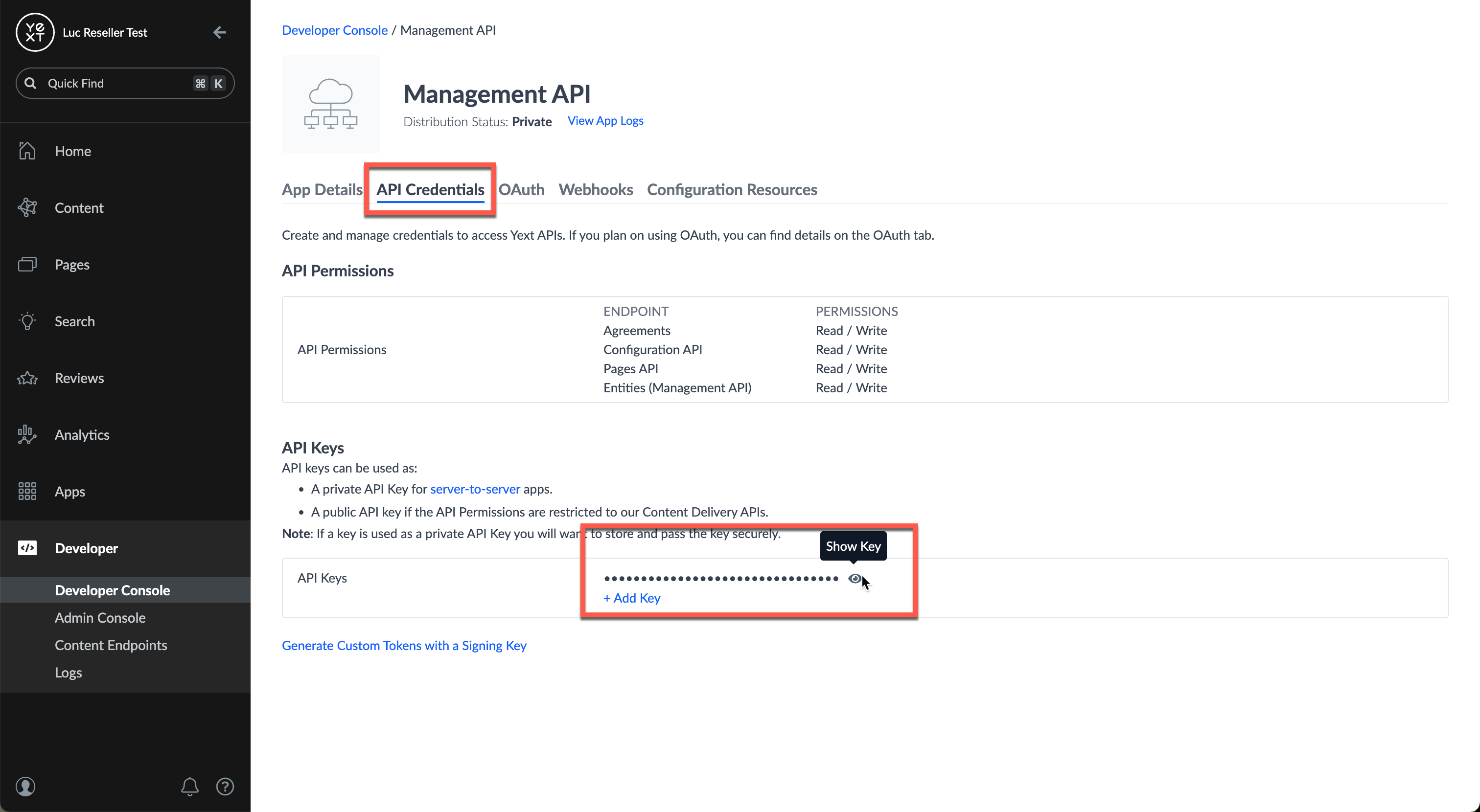Collapse sidebar with the back arrow
Viewport: 1480px width, 812px height.
pos(219,32)
